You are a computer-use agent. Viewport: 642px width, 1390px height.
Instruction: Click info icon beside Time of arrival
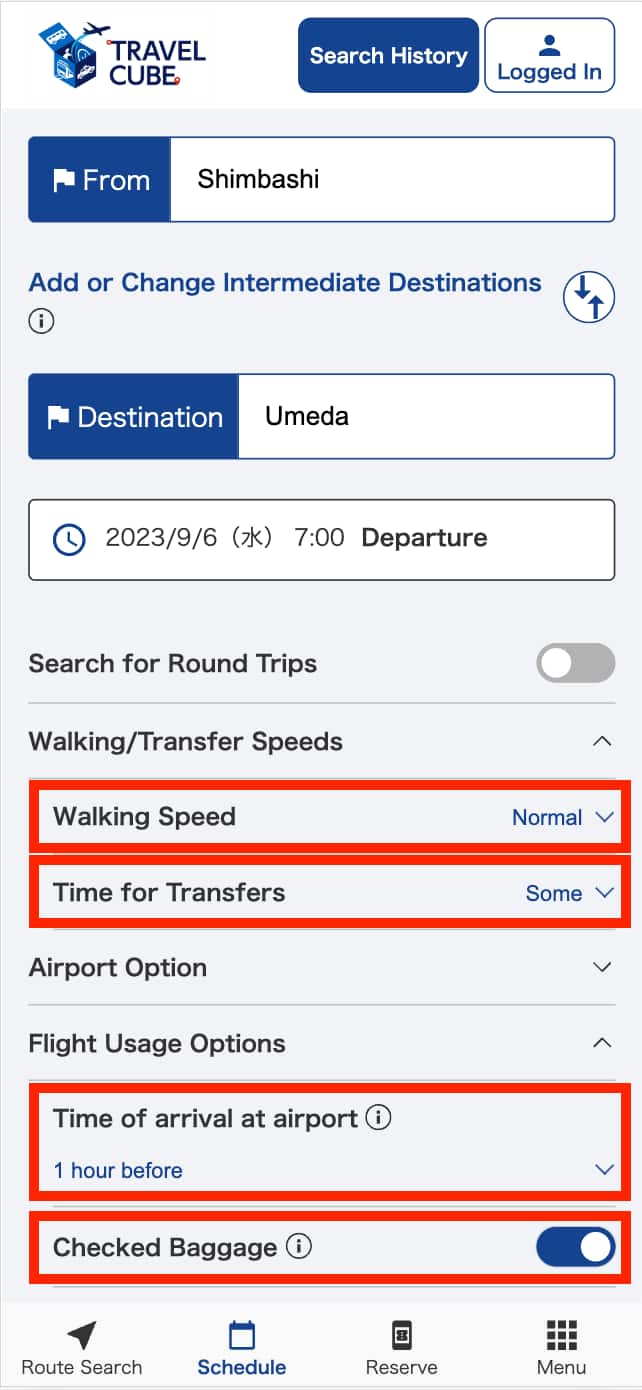378,1118
